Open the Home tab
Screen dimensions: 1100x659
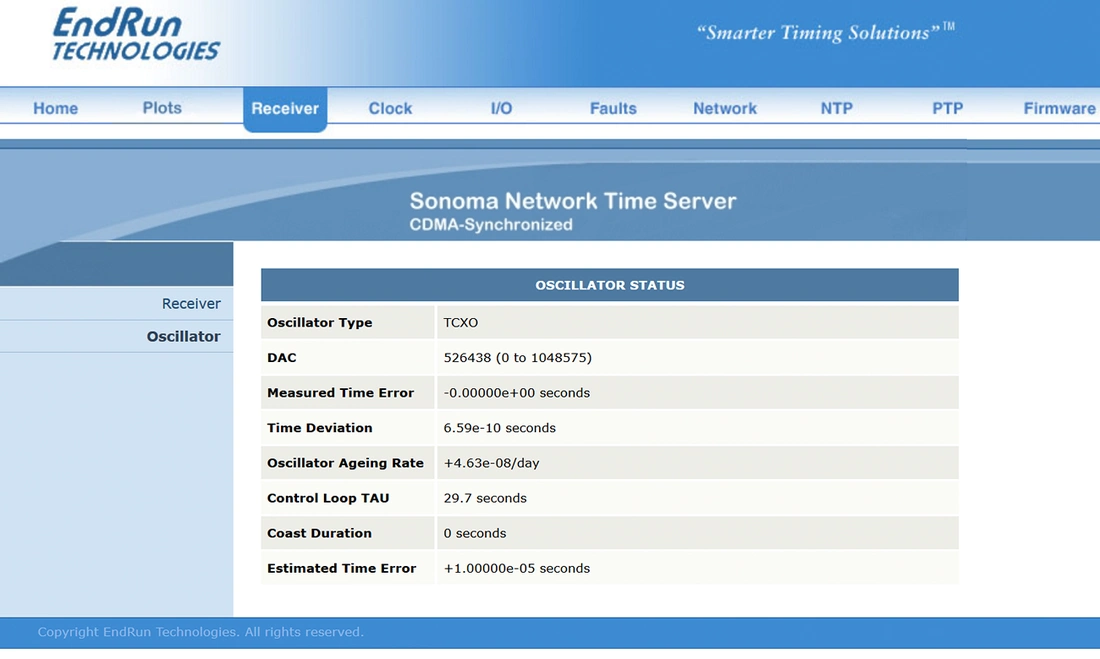point(55,108)
